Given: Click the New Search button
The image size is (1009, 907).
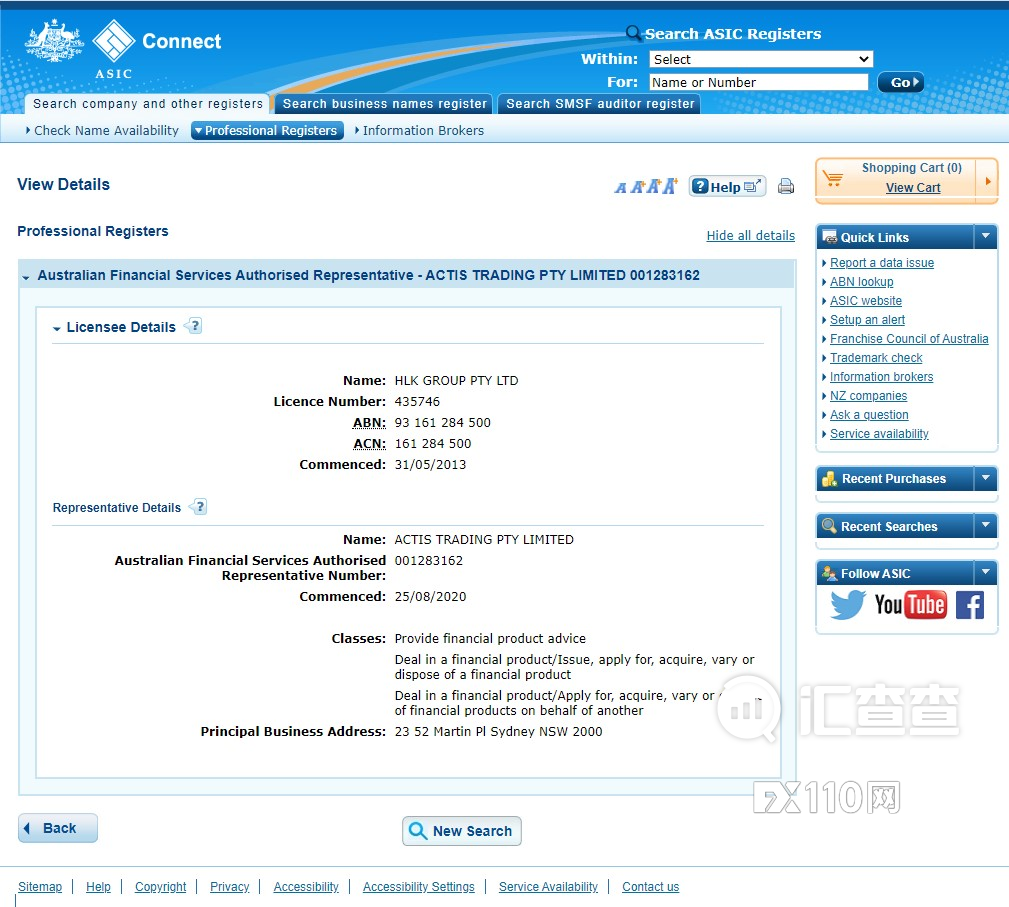Looking at the screenshot, I should click(461, 831).
